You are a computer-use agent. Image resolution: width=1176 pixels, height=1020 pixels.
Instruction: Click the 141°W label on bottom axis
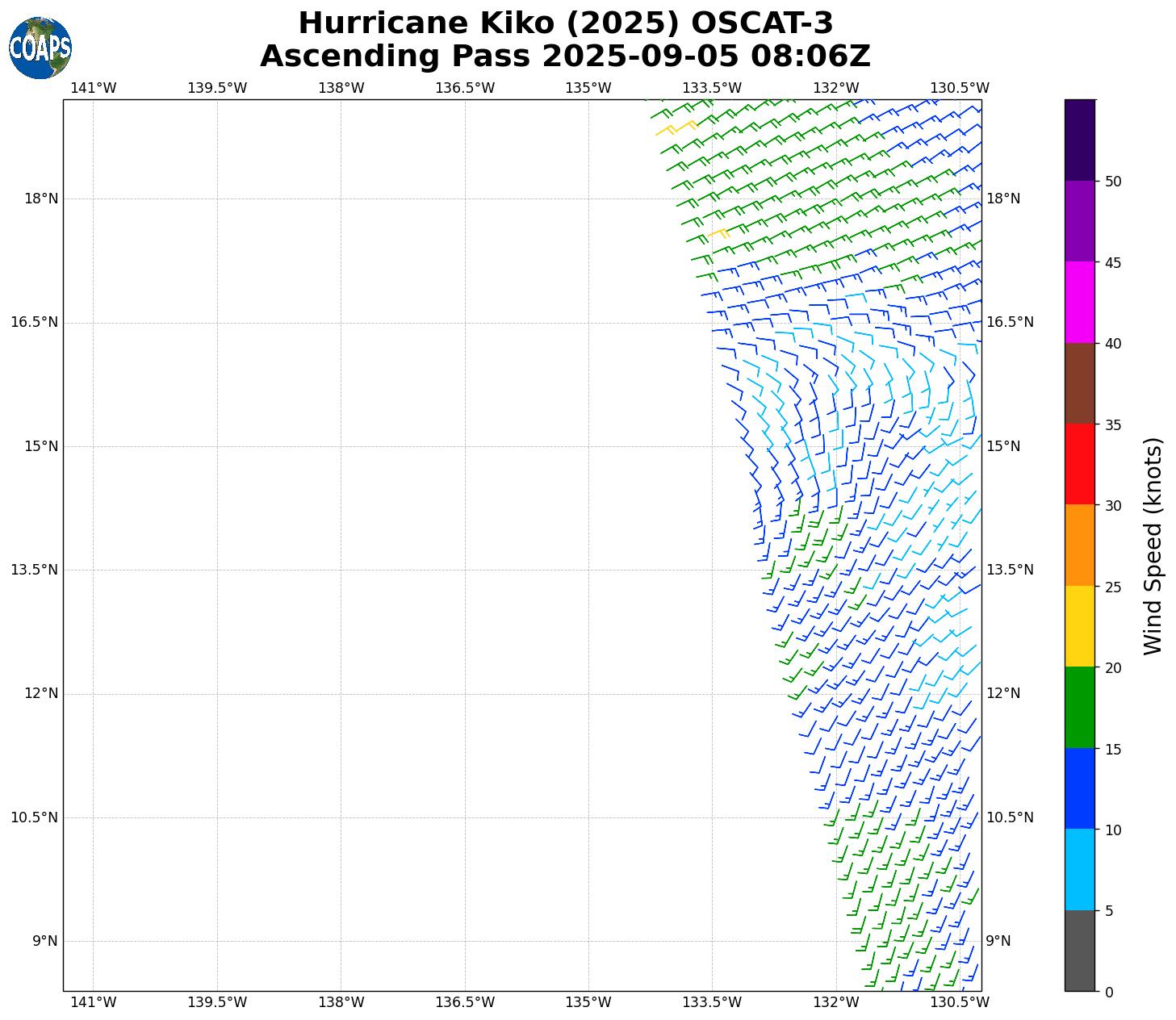point(94,1002)
